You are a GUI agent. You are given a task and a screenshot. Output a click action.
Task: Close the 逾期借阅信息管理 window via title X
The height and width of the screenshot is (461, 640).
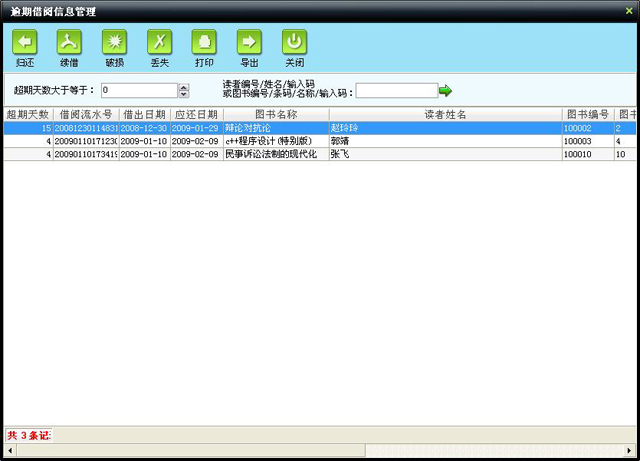tap(628, 8)
